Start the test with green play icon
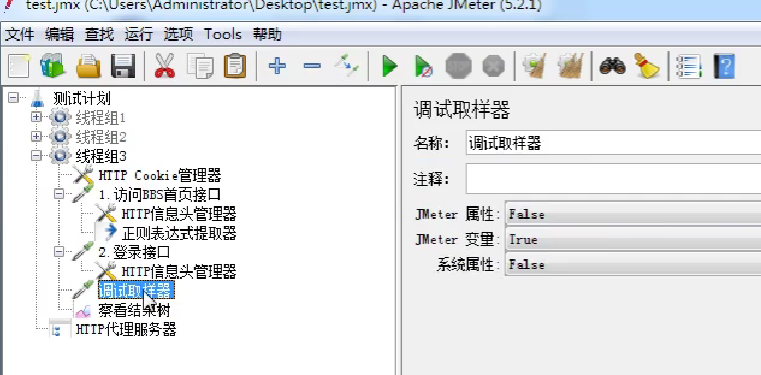 point(389,66)
